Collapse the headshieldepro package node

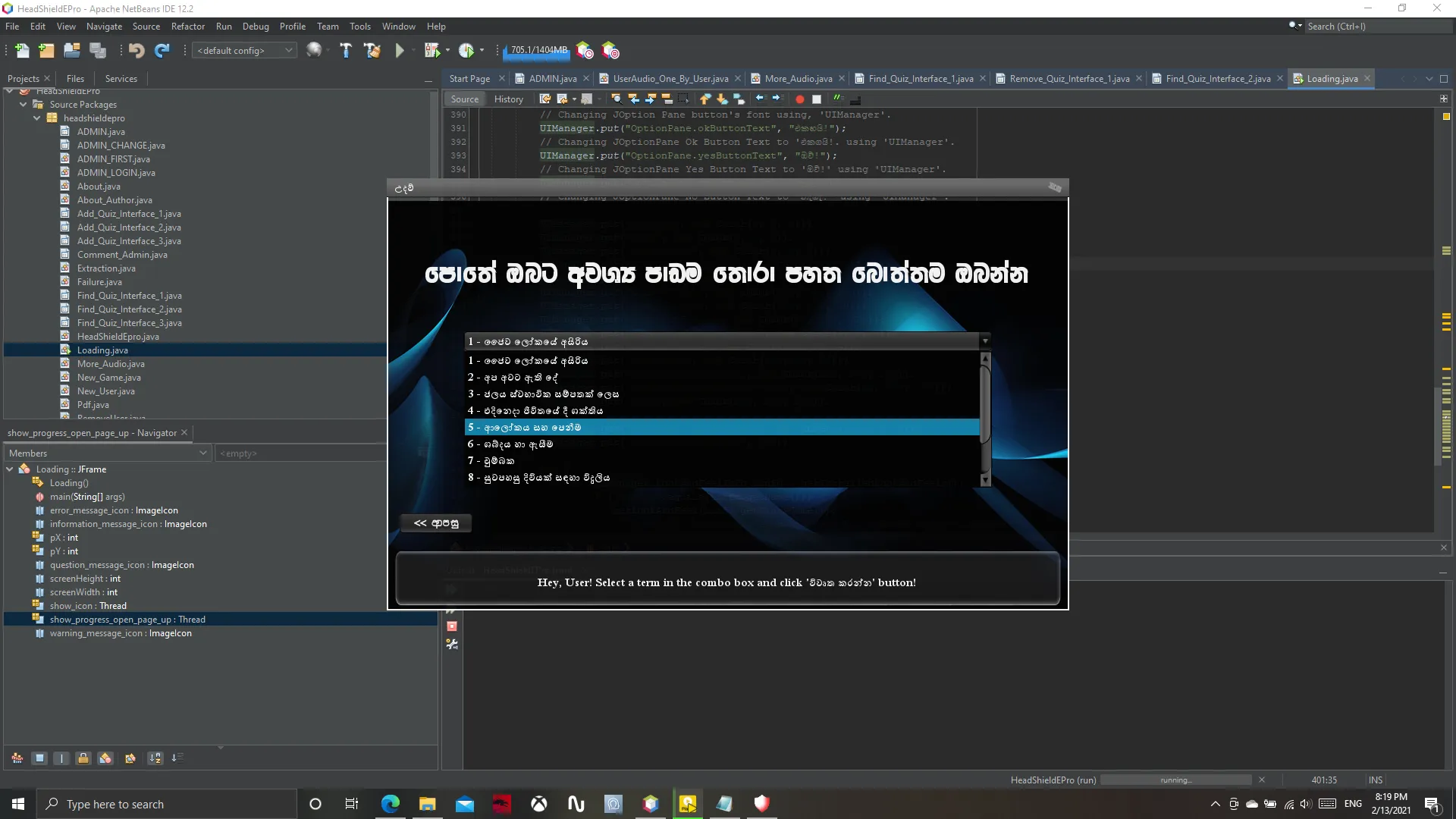coord(36,118)
